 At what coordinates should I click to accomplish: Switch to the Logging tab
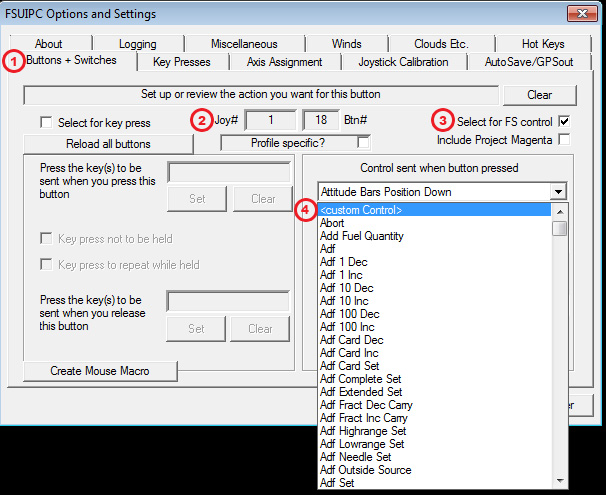(138, 44)
